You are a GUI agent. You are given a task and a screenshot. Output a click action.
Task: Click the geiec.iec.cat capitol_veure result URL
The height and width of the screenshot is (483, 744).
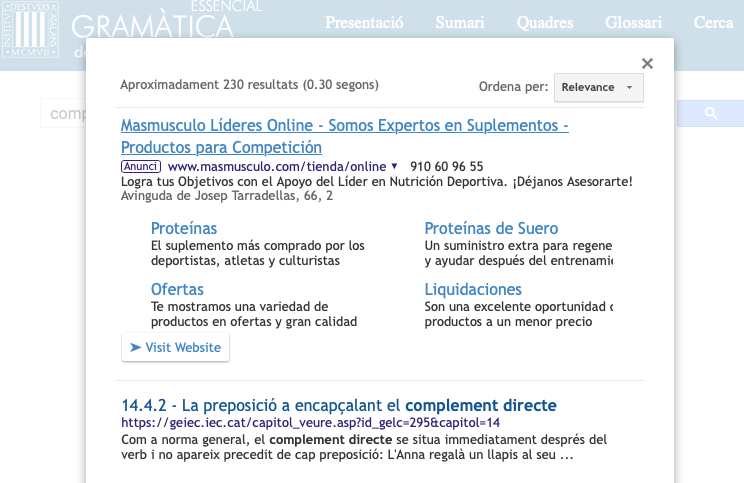pos(310,422)
